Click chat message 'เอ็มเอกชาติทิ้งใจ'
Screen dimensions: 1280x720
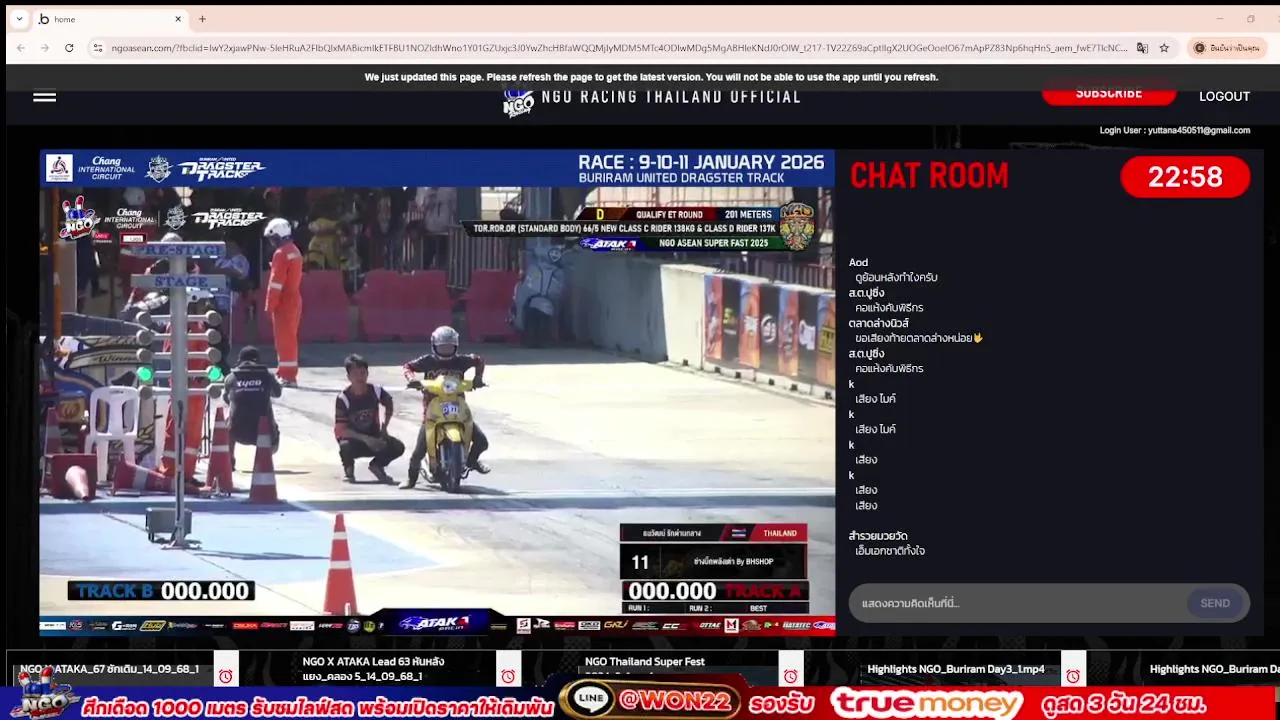(x=890, y=551)
